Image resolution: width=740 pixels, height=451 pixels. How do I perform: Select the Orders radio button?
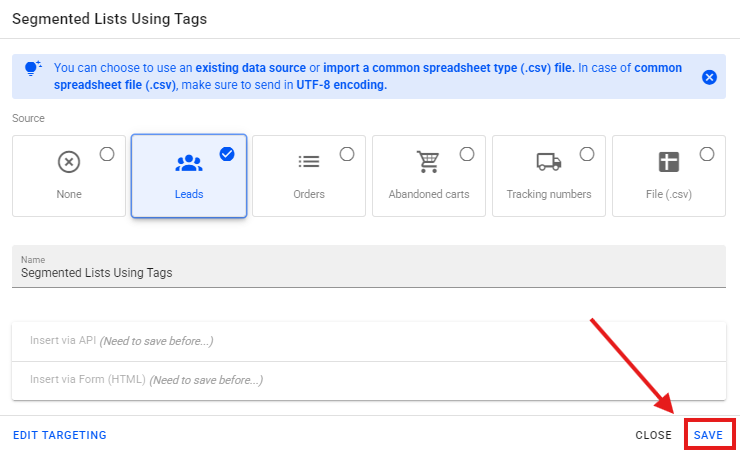pyautogui.click(x=347, y=154)
